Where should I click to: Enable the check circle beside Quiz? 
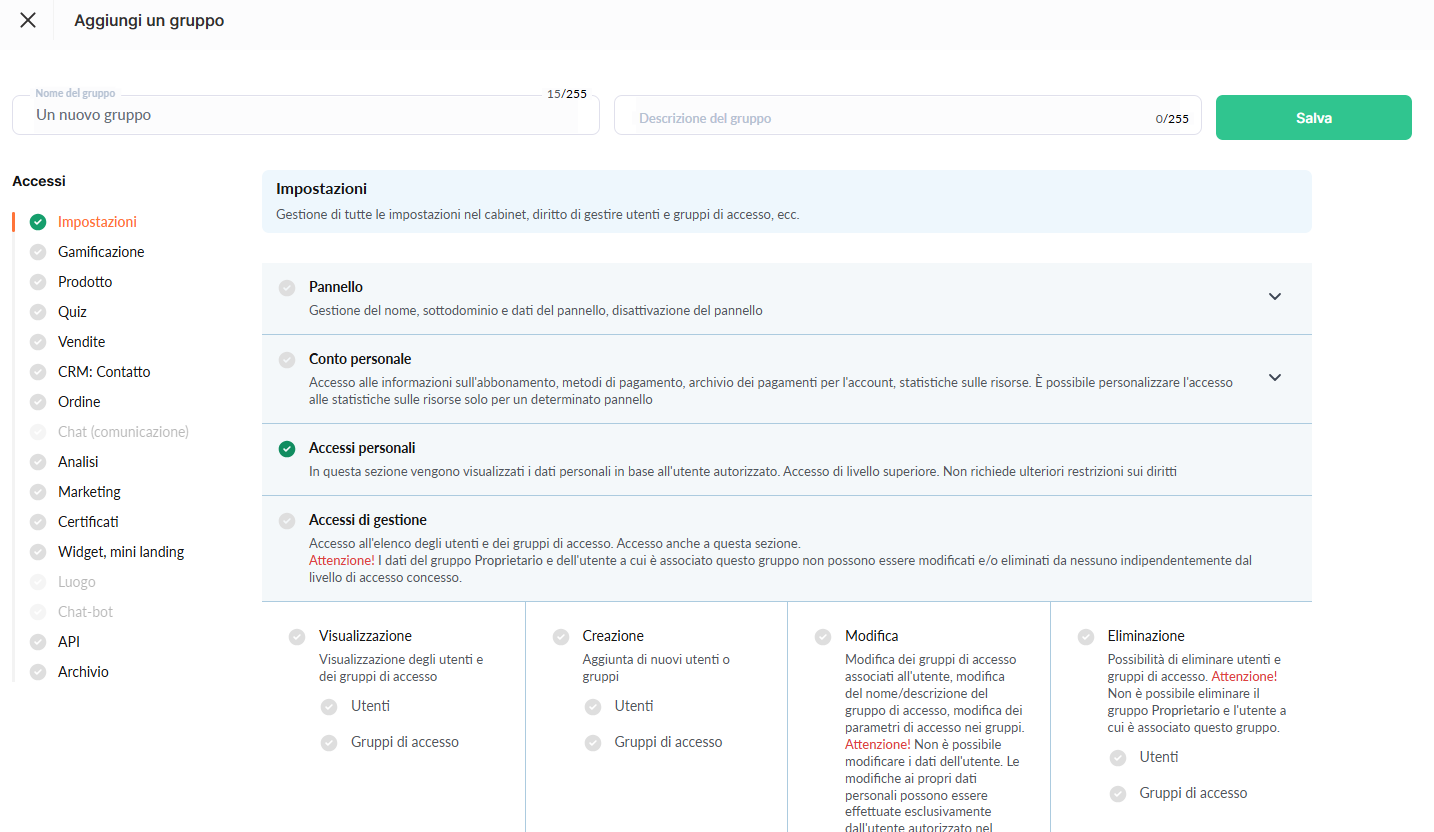click(38, 312)
